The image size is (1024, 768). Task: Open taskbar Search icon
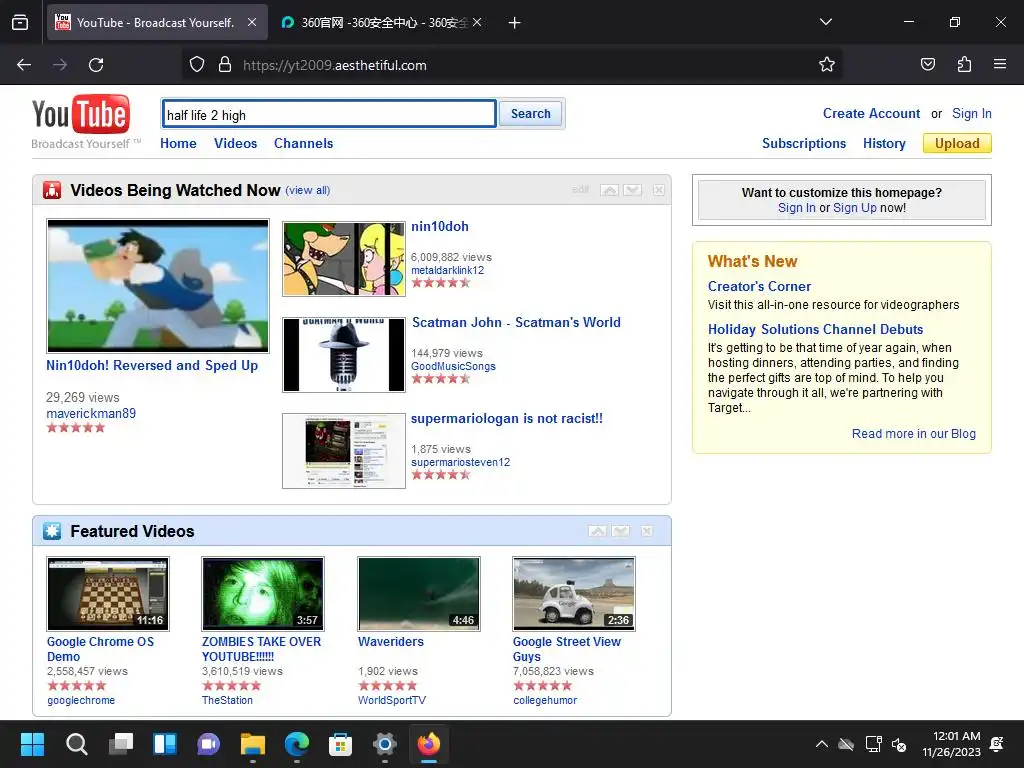coord(76,744)
